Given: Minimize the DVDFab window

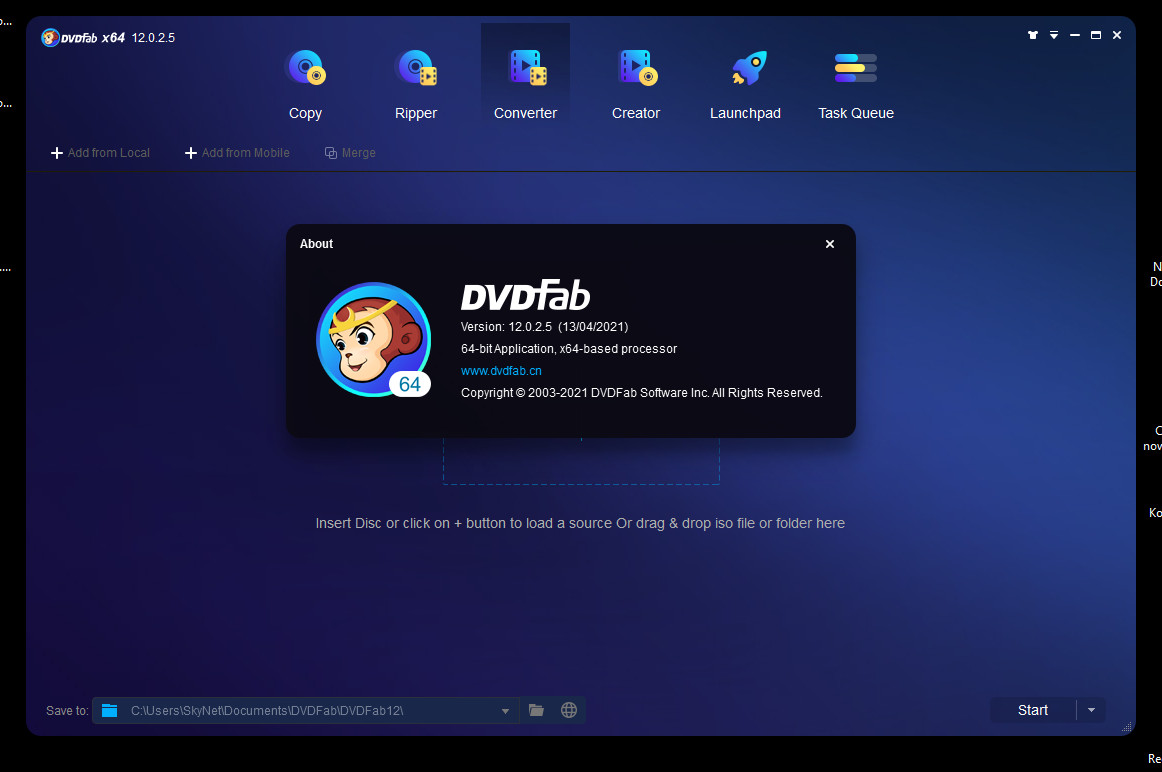Looking at the screenshot, I should (x=1075, y=35).
